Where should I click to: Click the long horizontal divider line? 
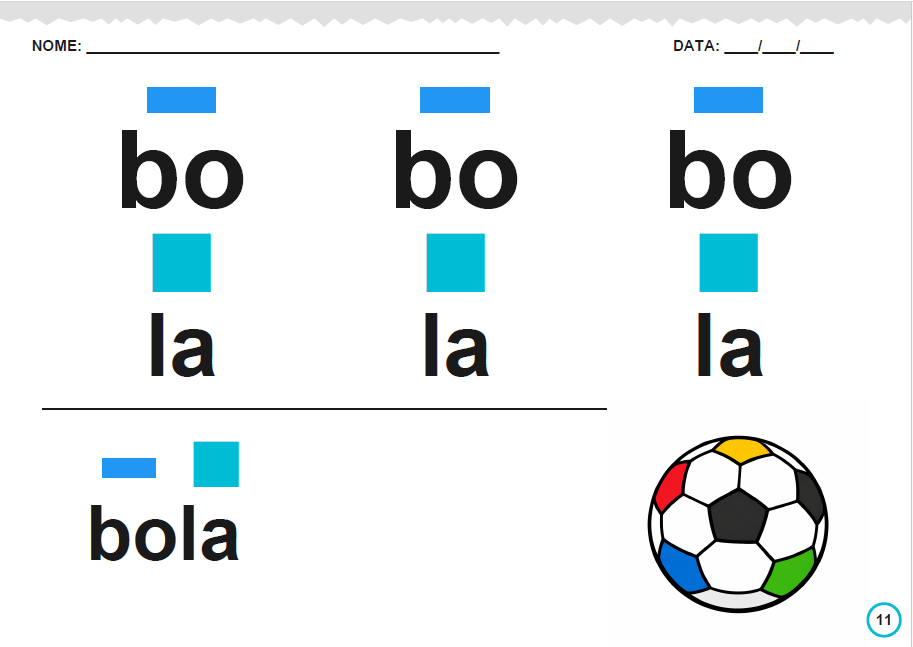324,409
